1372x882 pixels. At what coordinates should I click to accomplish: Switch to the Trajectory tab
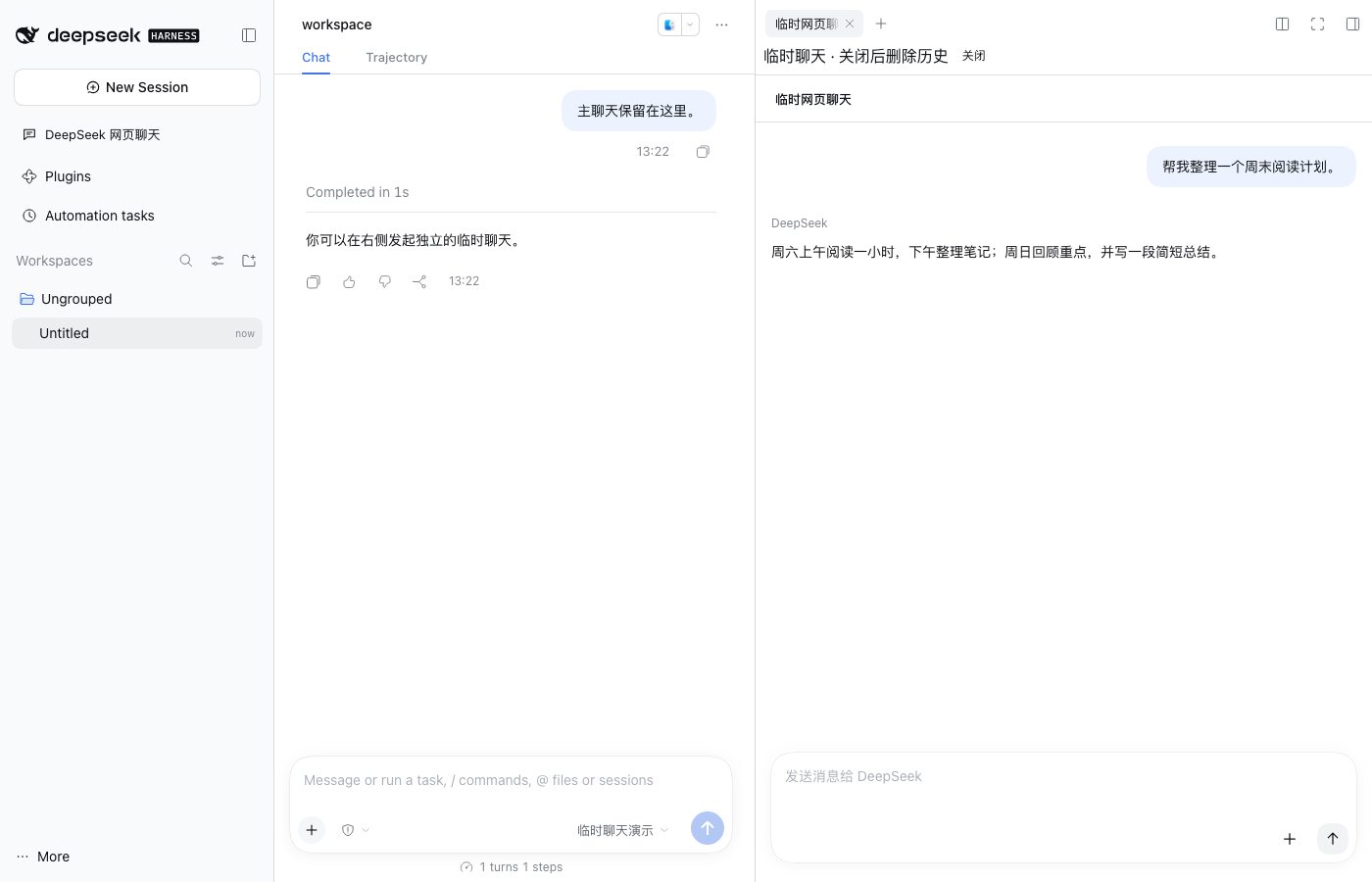[397, 58]
